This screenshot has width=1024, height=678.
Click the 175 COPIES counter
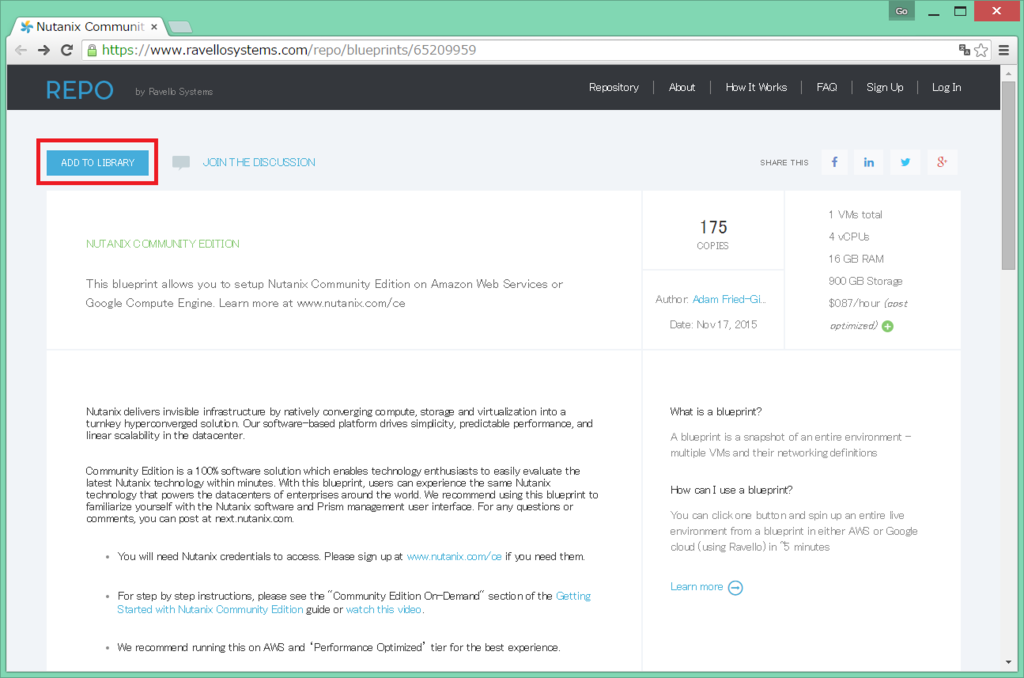click(712, 234)
